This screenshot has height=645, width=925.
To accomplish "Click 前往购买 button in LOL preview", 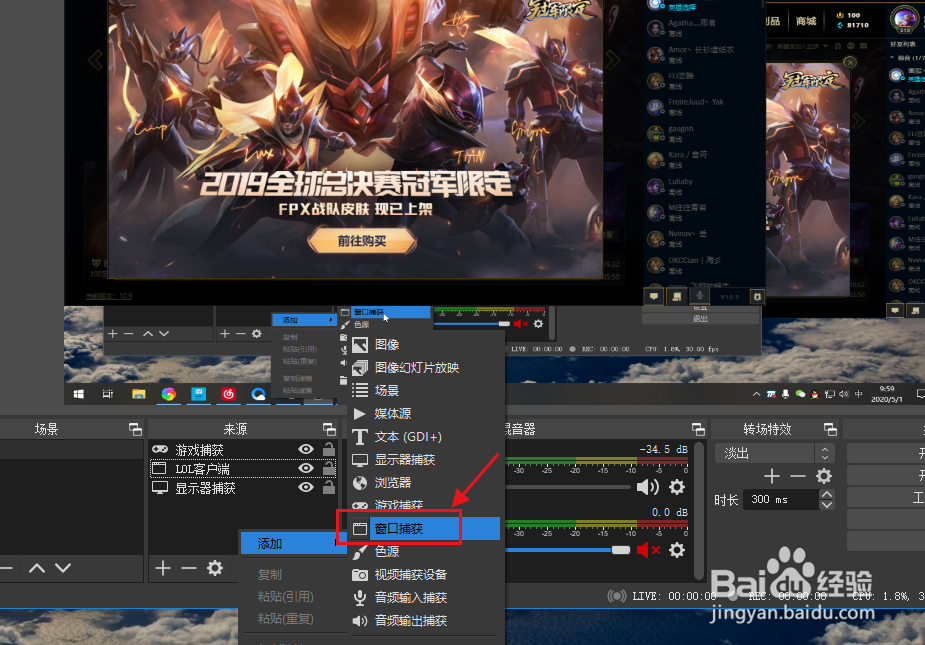I will pos(362,241).
